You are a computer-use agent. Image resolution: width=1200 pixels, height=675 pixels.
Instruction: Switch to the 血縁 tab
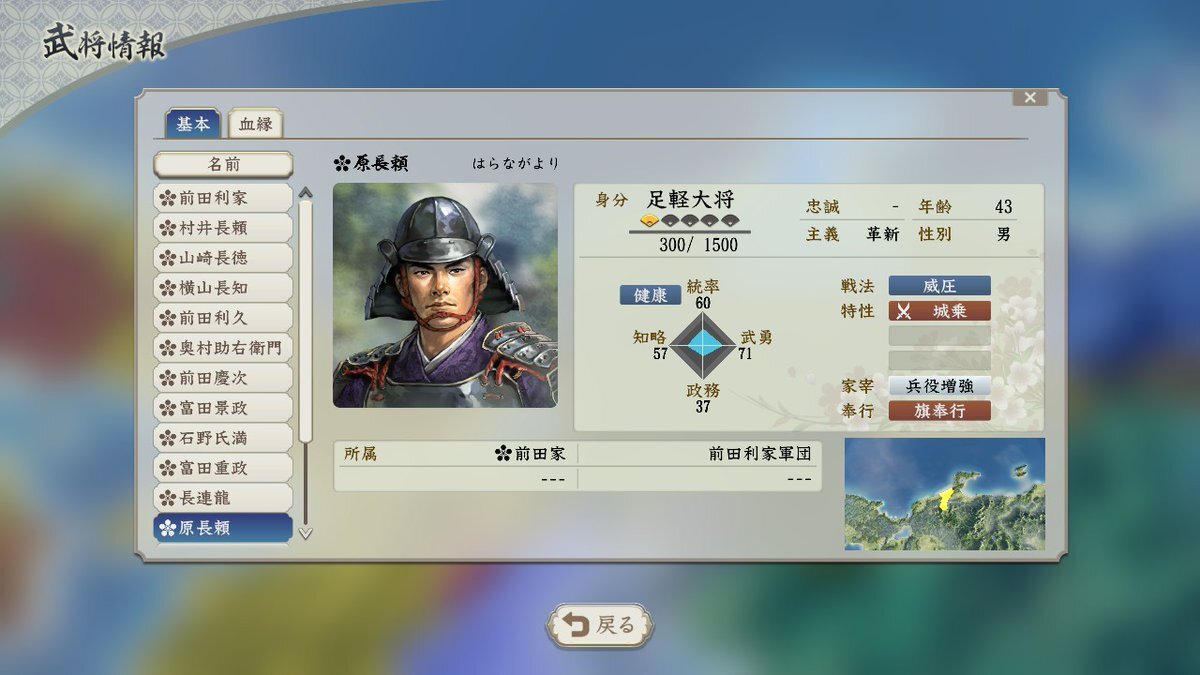point(256,124)
